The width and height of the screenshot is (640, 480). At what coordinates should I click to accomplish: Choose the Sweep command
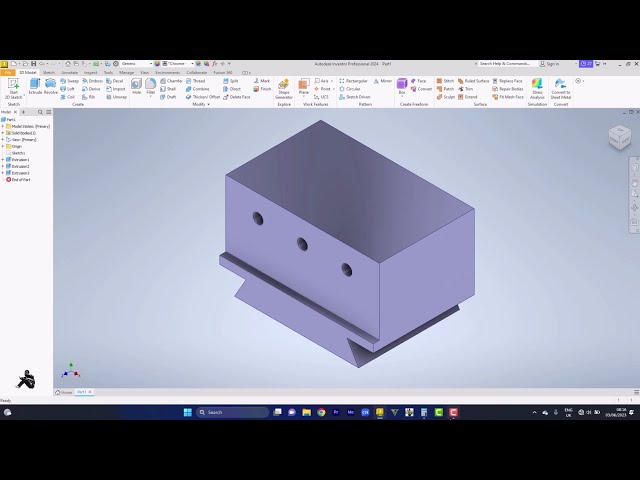pyautogui.click(x=69, y=81)
